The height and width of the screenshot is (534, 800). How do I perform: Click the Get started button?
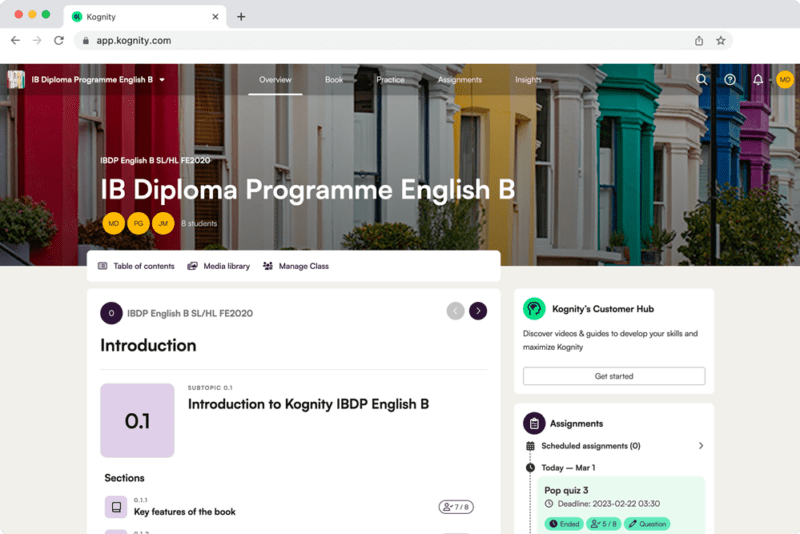(x=614, y=376)
